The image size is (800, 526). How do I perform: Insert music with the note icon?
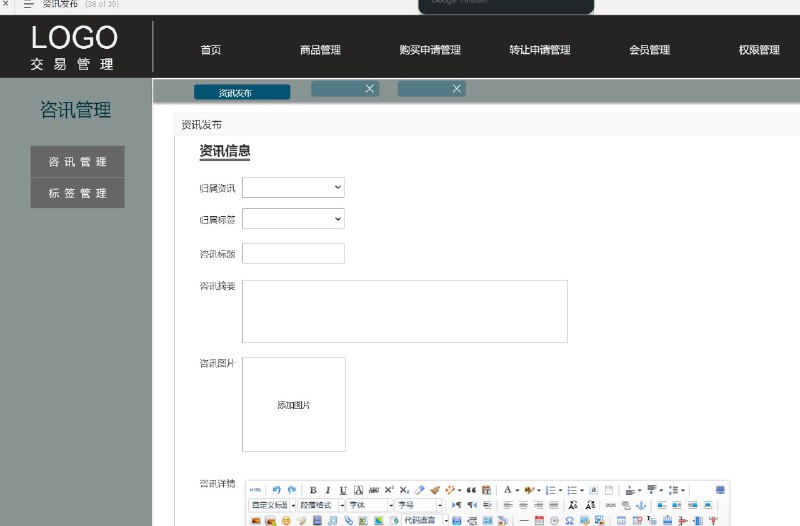pos(333,520)
